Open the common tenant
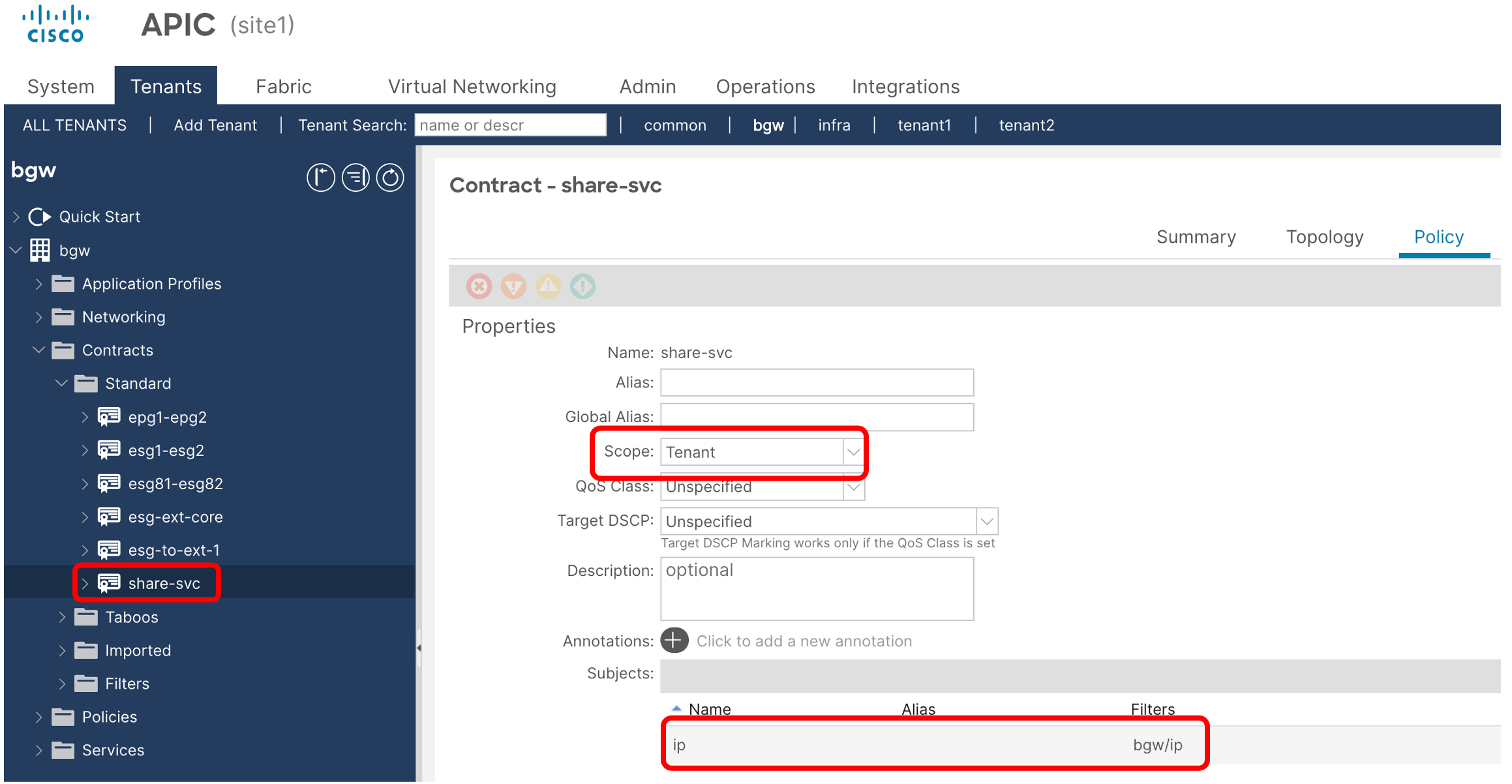The height and width of the screenshot is (784, 1512). click(x=675, y=125)
